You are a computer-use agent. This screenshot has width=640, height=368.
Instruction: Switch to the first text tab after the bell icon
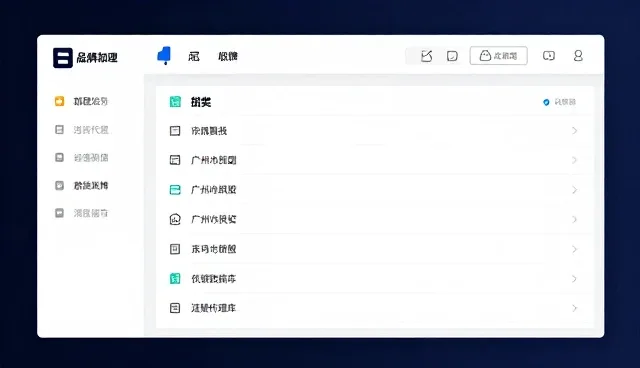pos(194,56)
